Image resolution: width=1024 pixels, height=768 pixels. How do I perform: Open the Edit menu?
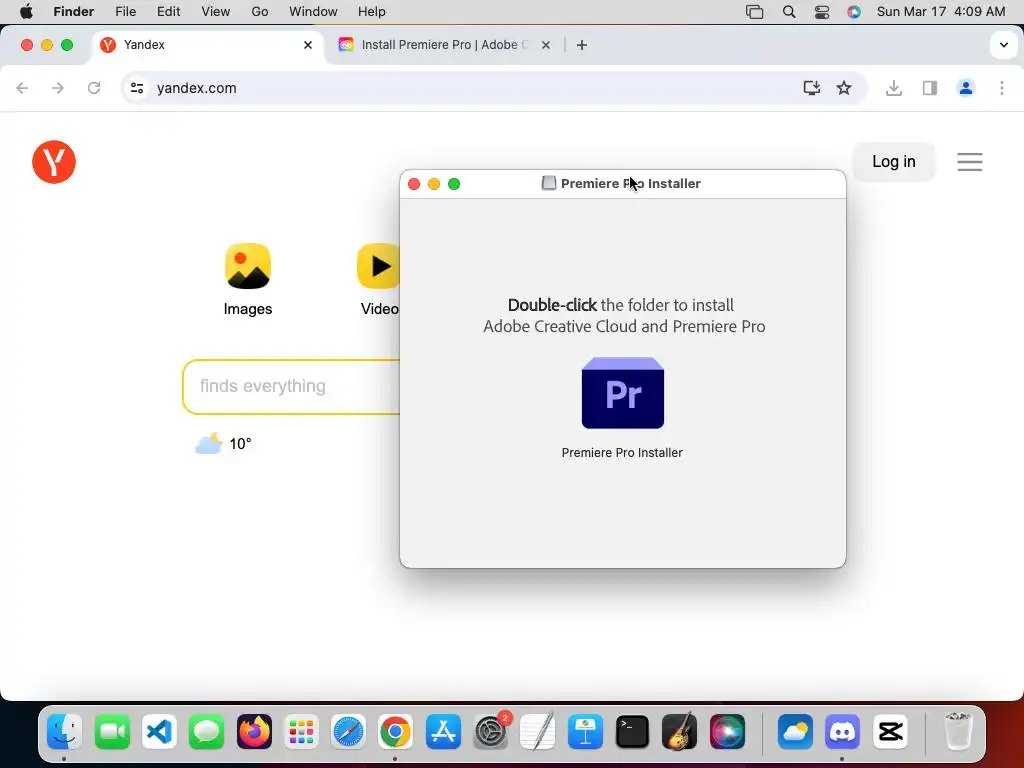point(168,12)
